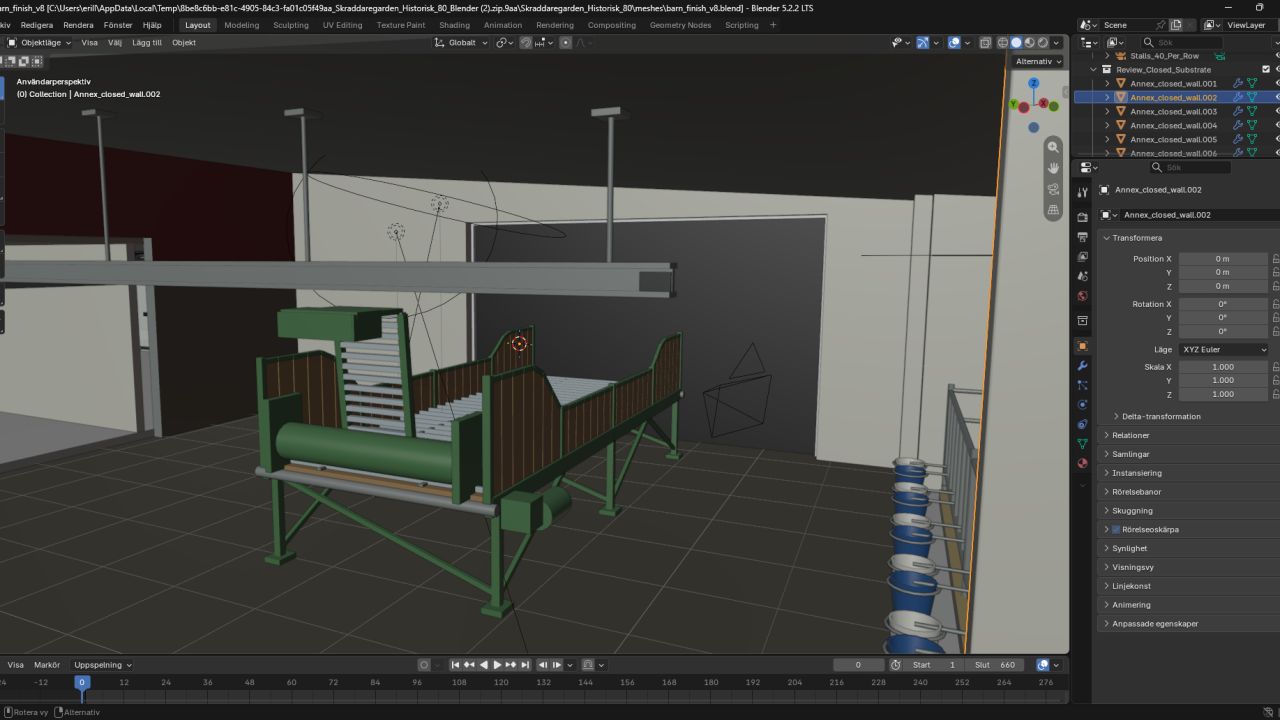The image size is (1280, 720).
Task: Open the Uppspelning timeline menu
Action: click(103, 665)
